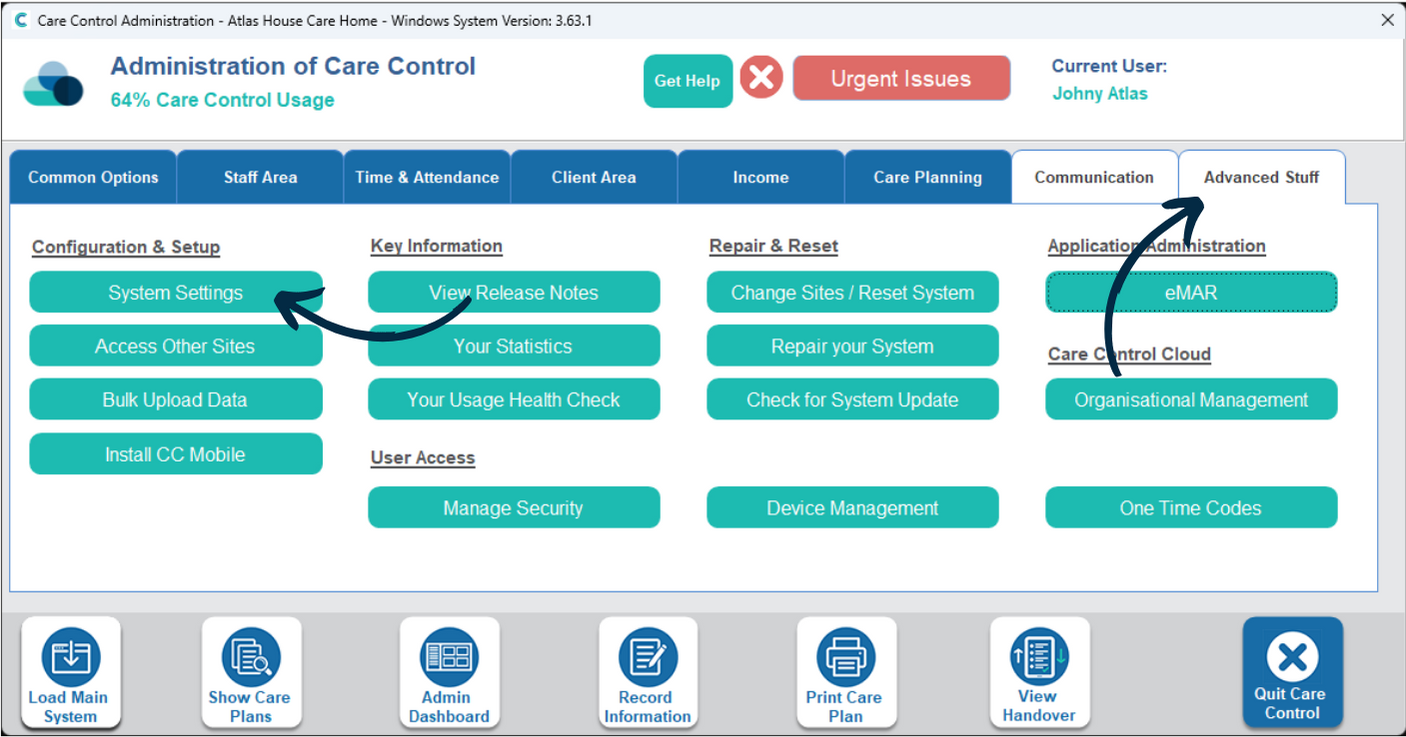The image size is (1406, 737).
Task: Click the Care Control cloud logo
Action: tap(53, 84)
